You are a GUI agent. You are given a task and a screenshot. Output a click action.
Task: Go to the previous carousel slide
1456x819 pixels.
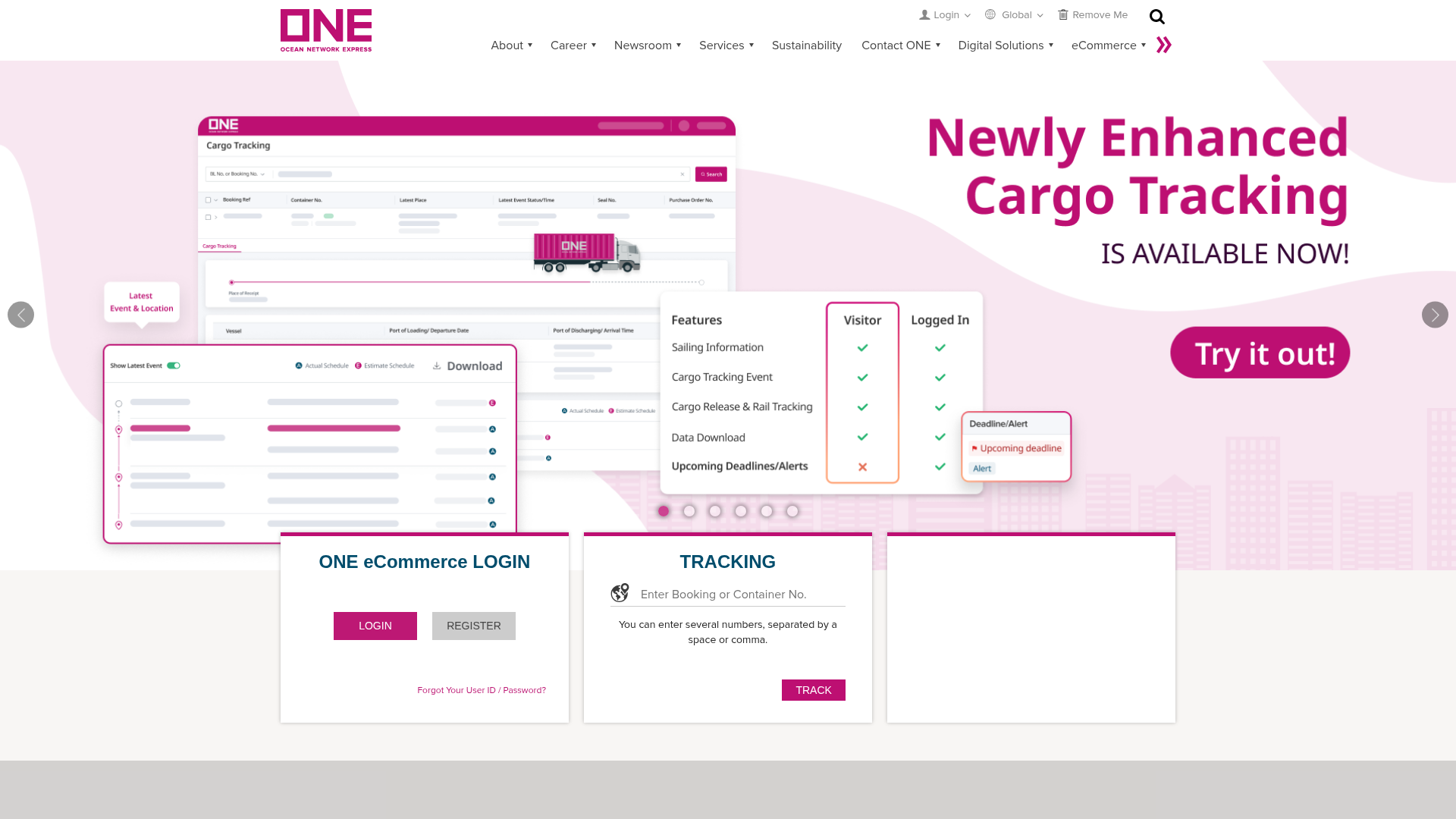coord(20,314)
